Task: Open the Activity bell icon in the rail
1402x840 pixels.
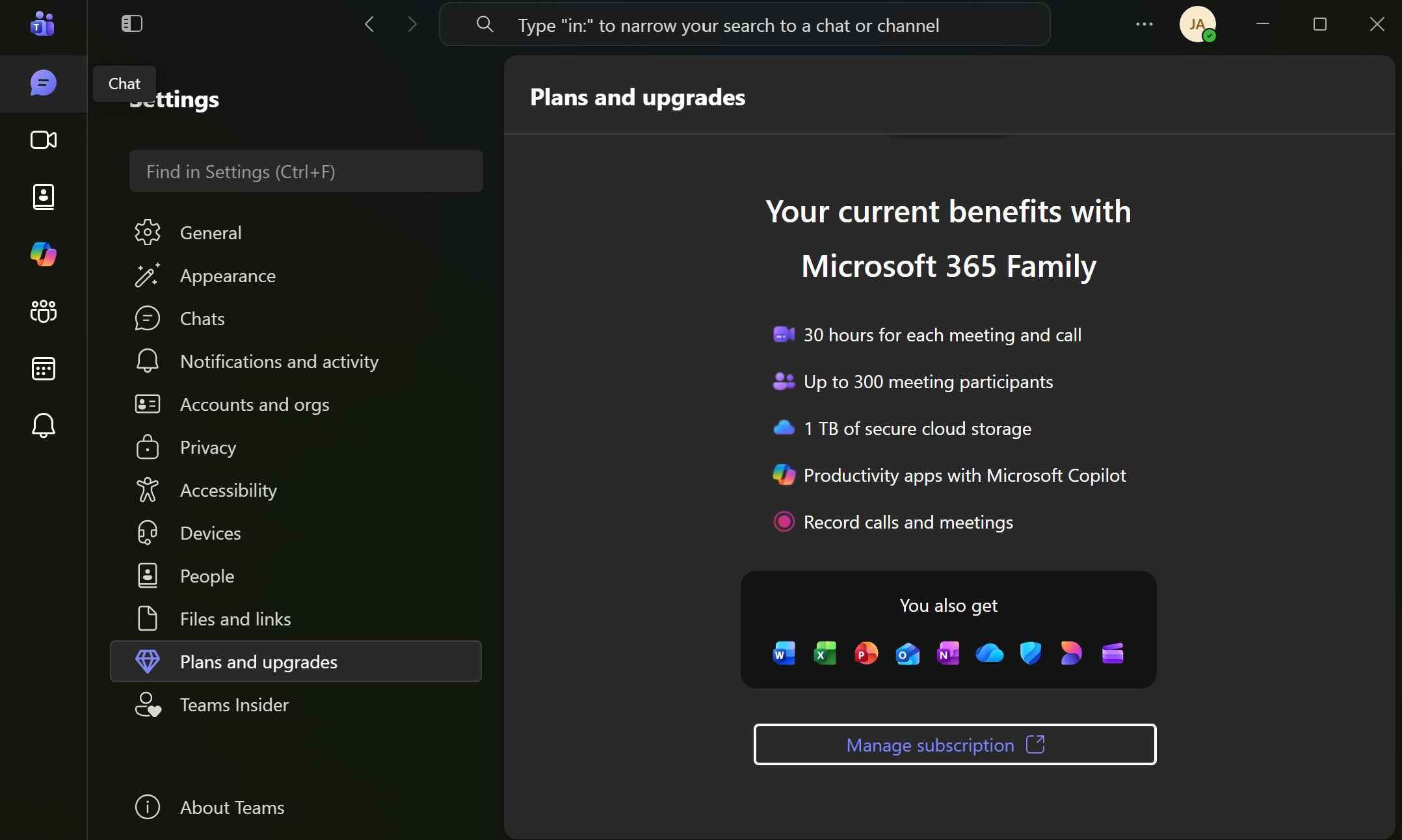Action: click(44, 426)
